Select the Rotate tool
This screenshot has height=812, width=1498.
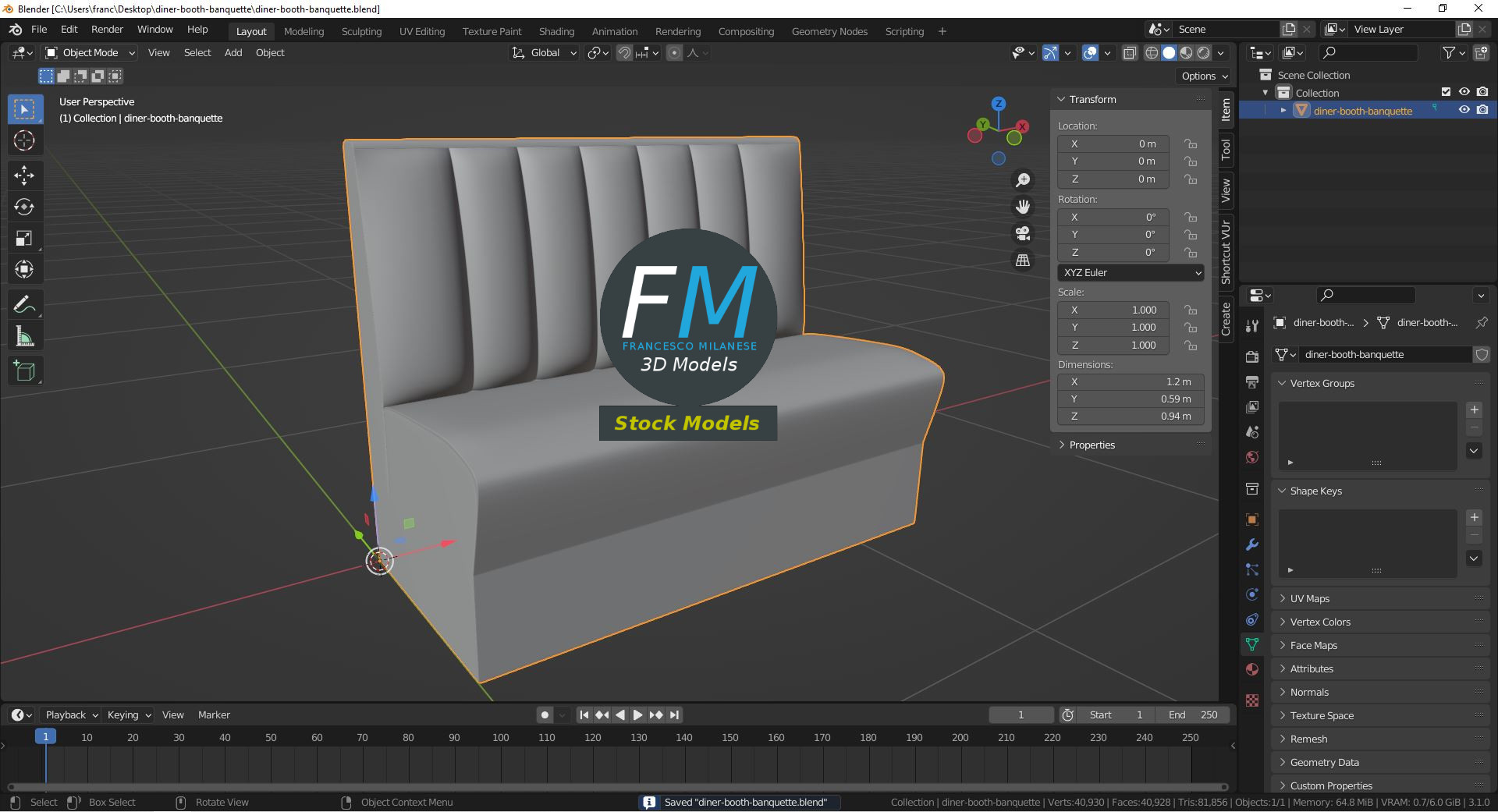pyautogui.click(x=24, y=207)
